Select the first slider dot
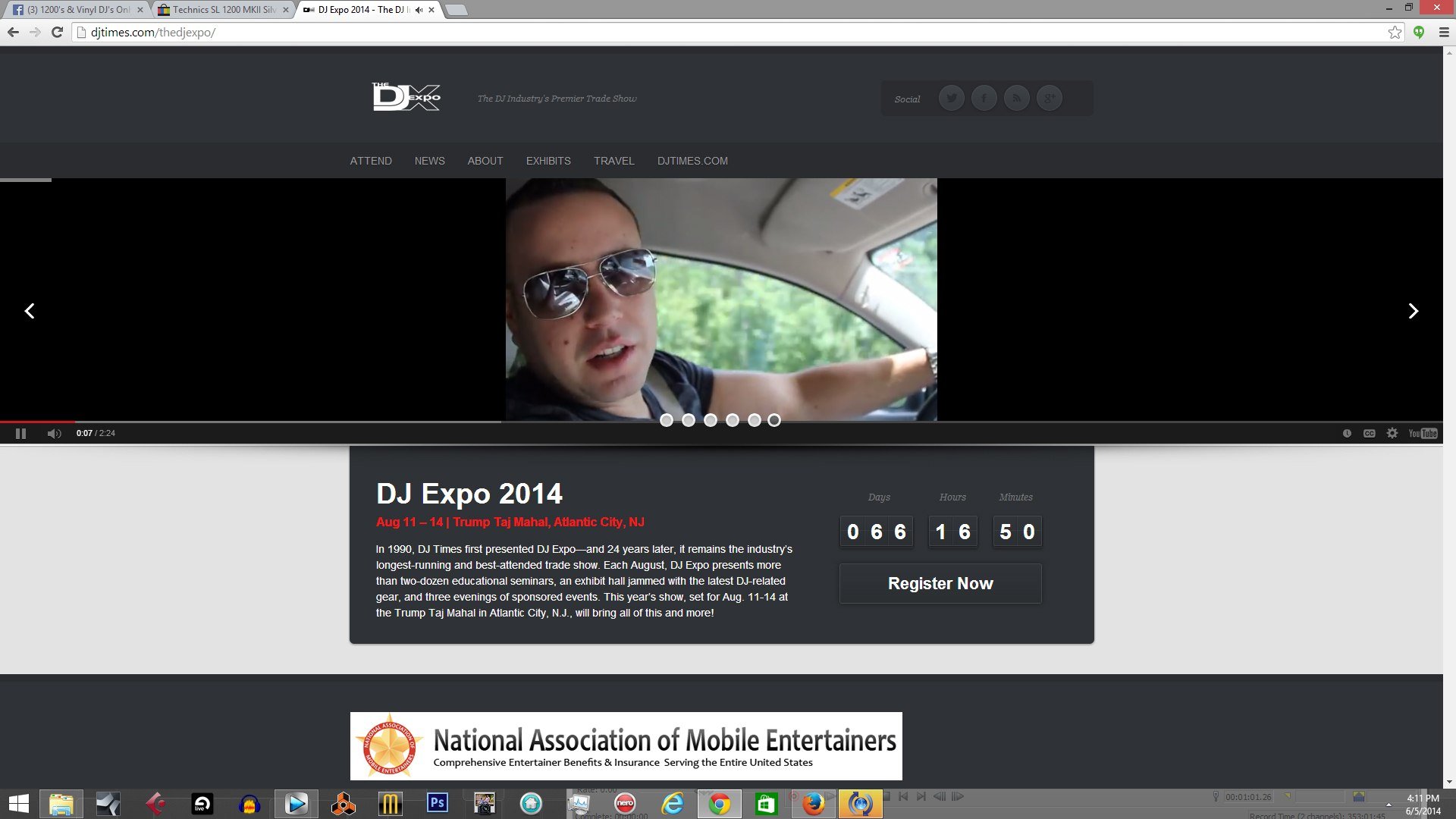Image resolution: width=1456 pixels, height=819 pixels. 667,420
